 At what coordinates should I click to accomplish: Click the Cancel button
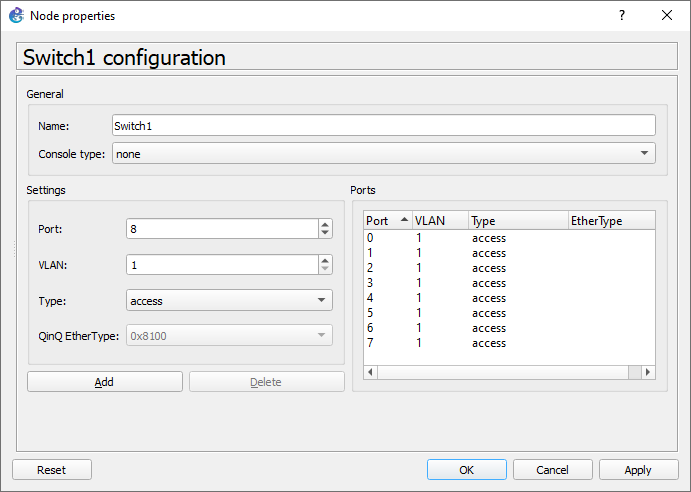(553, 470)
